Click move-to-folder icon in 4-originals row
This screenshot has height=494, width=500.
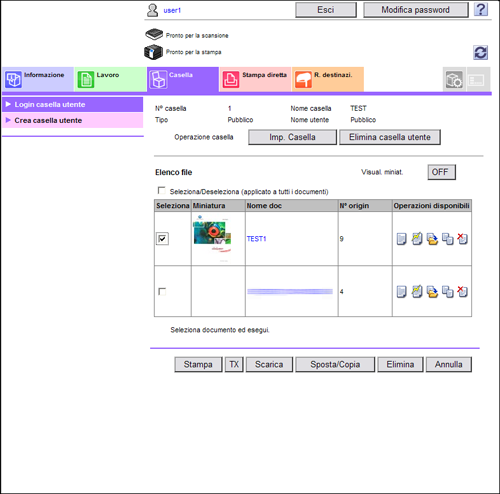pyautogui.click(x=432, y=292)
